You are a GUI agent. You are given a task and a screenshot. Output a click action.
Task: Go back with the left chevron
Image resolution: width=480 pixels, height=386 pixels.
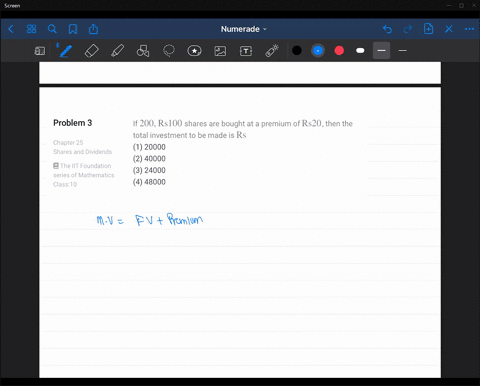pos(11,29)
